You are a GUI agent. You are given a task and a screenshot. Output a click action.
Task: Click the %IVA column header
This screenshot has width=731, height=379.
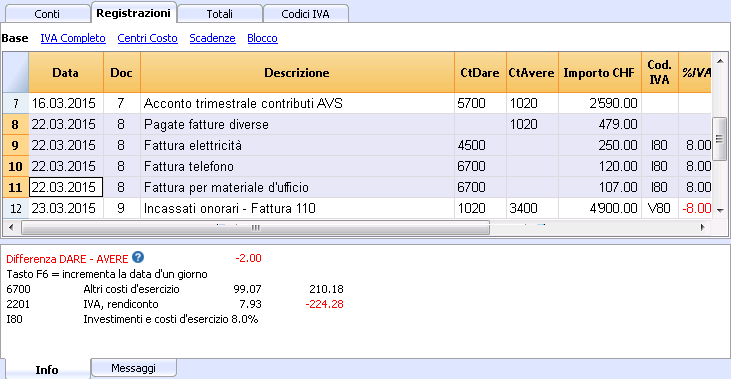point(695,72)
